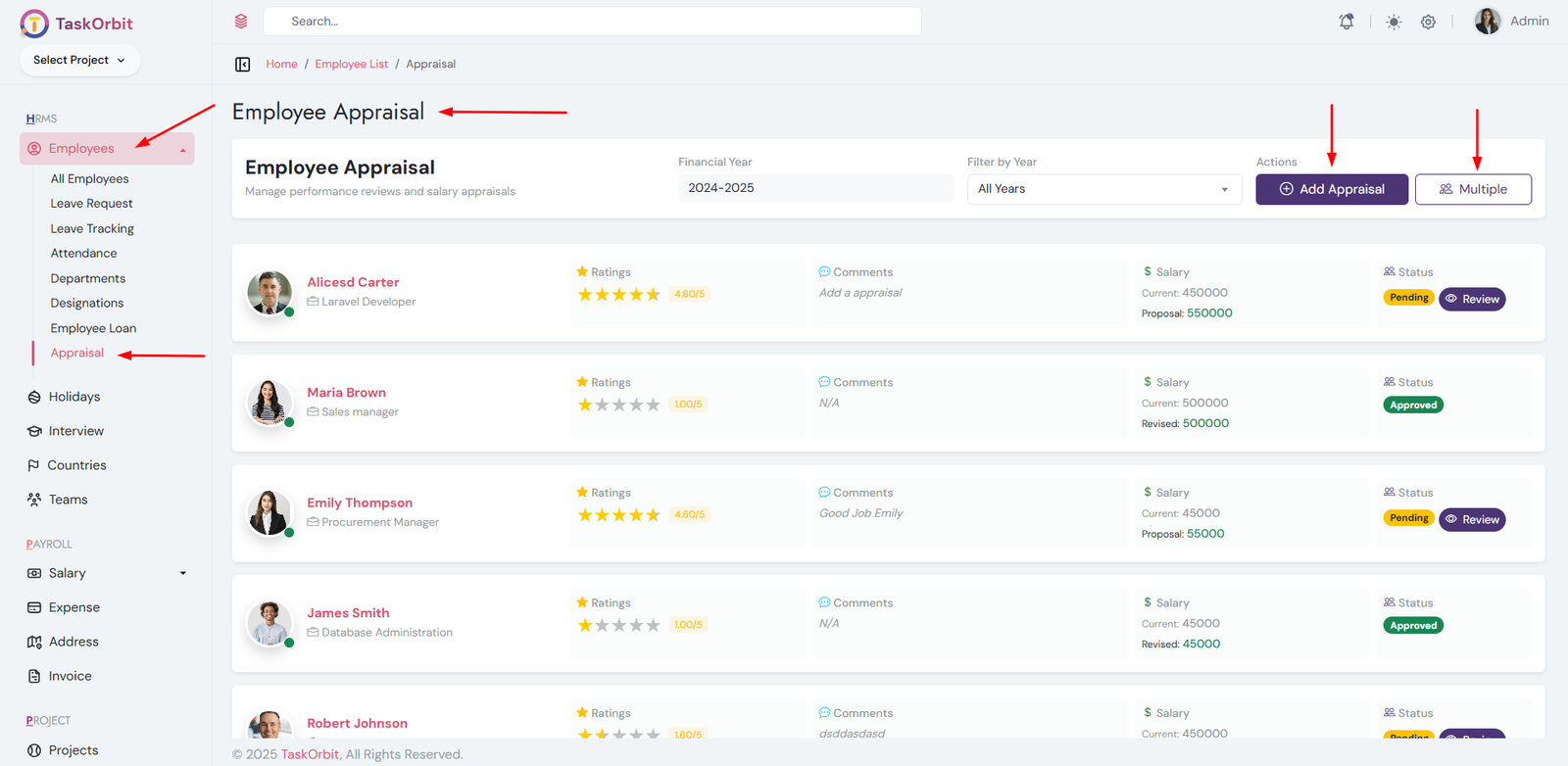Click the TaskOrbit logo
1568x766 pixels.
click(x=76, y=24)
